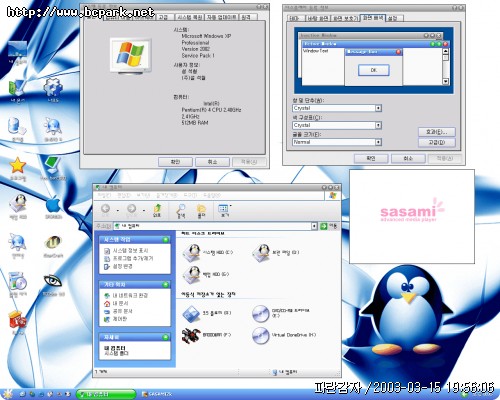
Task: Open the CD media program desktop icon
Action: point(17,282)
